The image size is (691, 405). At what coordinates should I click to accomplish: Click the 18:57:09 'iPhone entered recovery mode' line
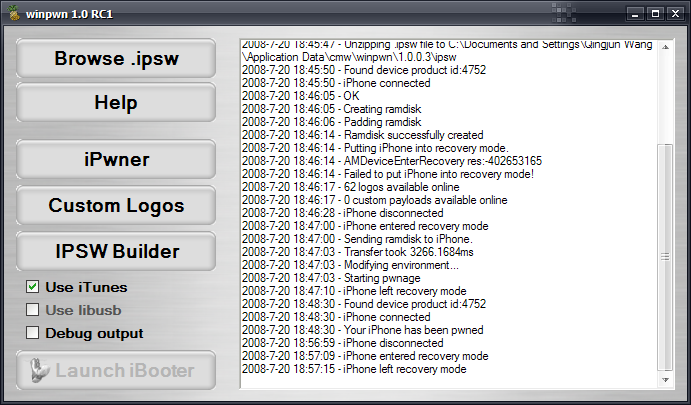pos(365,356)
